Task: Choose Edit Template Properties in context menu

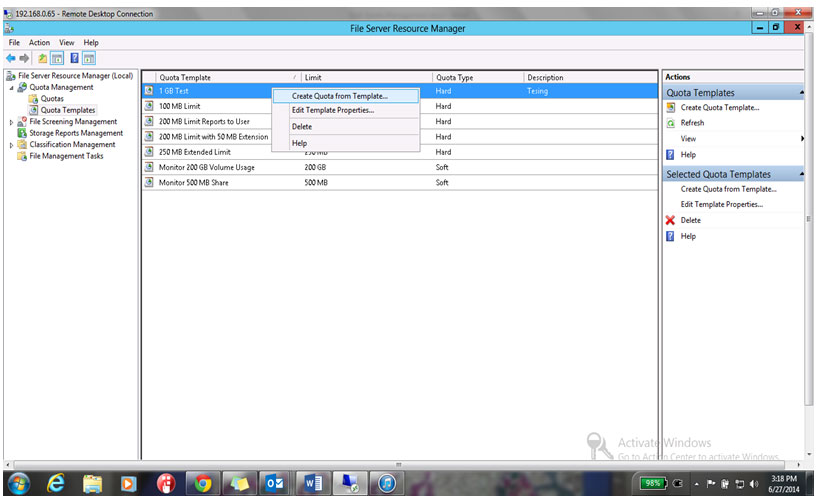Action: pyautogui.click(x=346, y=110)
